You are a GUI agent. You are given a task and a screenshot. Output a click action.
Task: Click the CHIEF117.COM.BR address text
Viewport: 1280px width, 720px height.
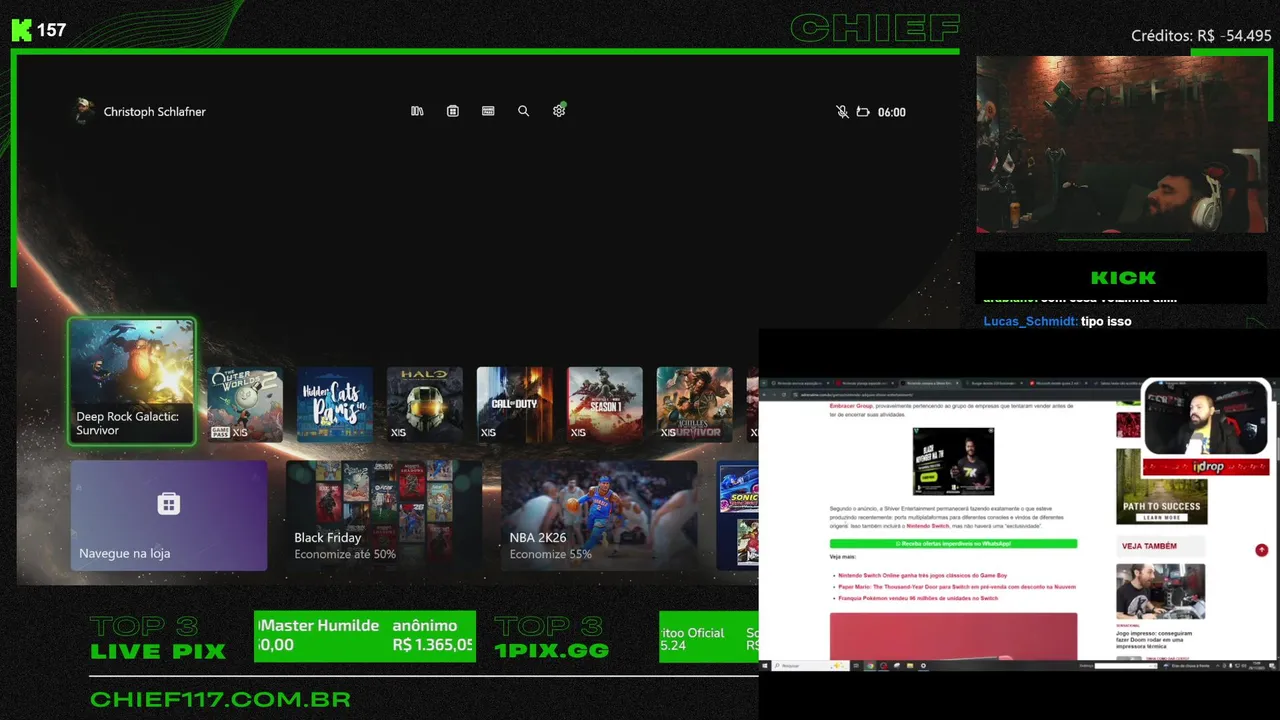coord(220,699)
